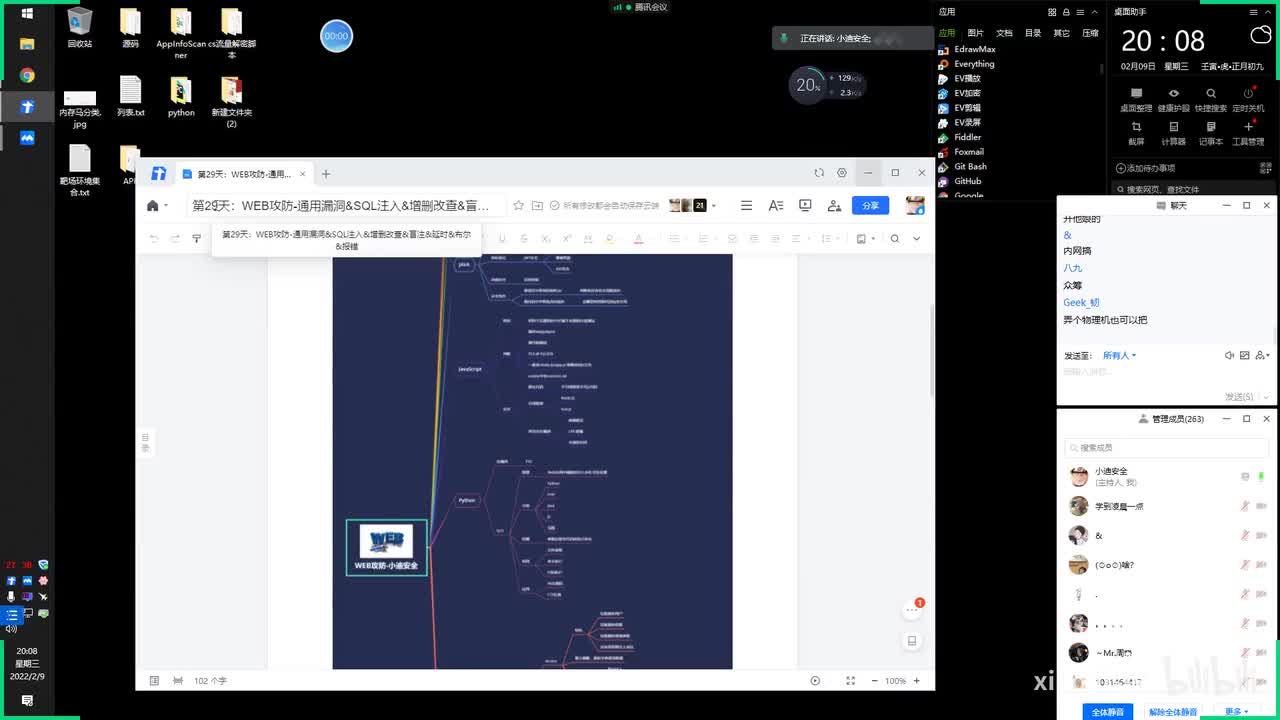Open Chrome from the Windows taskbar
The width and height of the screenshot is (1280, 720).
(x=27, y=75)
